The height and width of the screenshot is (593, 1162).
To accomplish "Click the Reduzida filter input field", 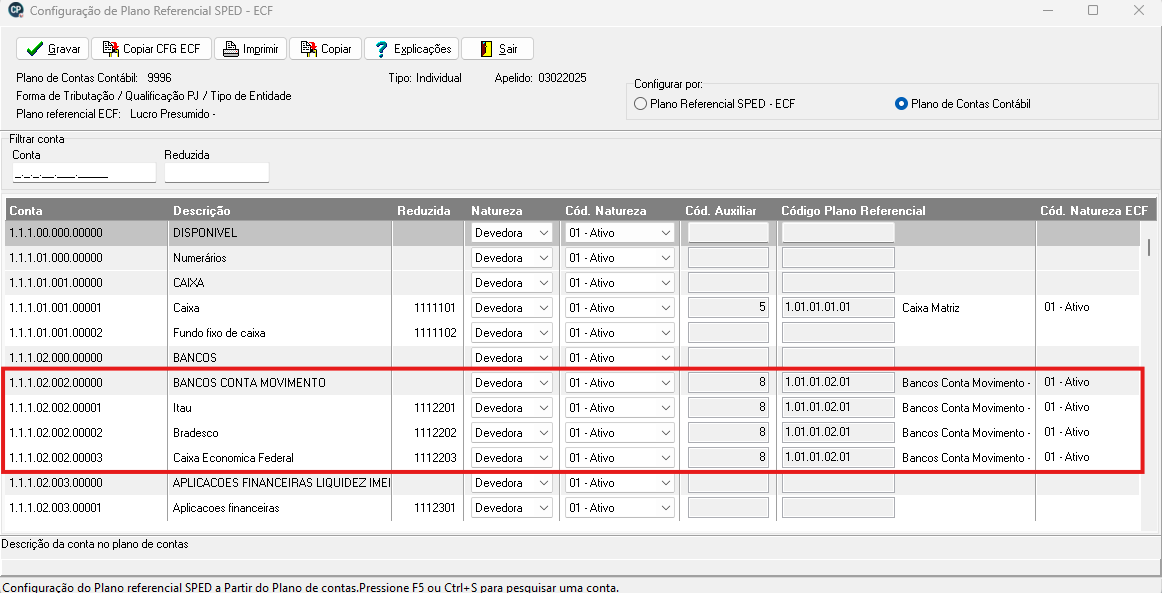I will 216,173.
